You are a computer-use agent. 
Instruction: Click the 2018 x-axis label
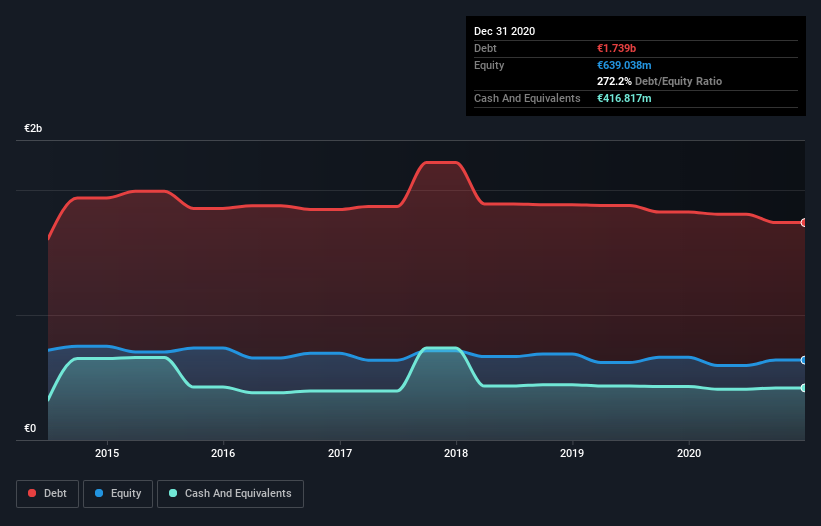click(456, 453)
